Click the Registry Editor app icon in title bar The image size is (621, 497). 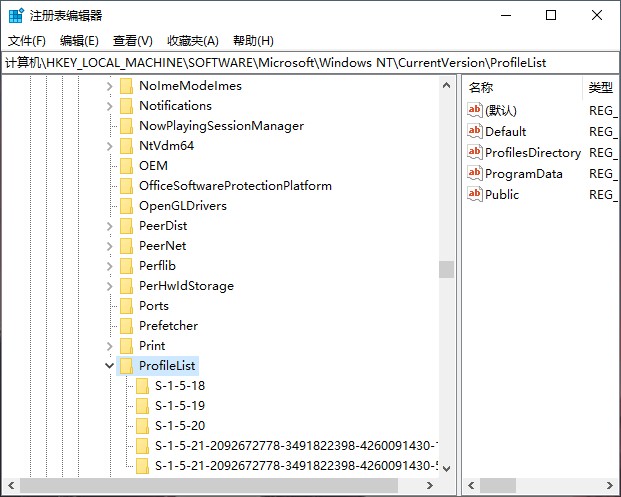pos(16,15)
